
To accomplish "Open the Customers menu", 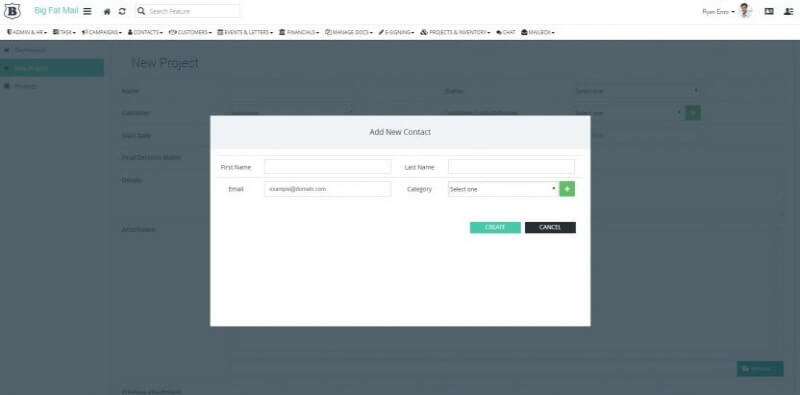I will click(x=190, y=32).
